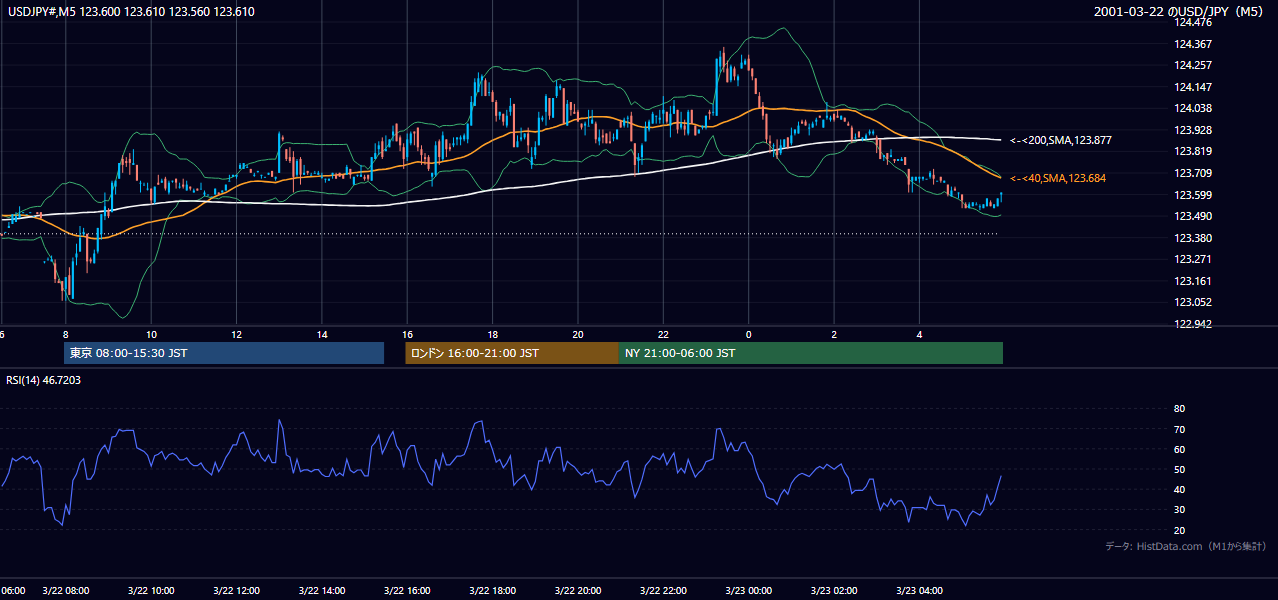Click the RSI 60 level label
This screenshot has width=1278, height=600.
1179,449
